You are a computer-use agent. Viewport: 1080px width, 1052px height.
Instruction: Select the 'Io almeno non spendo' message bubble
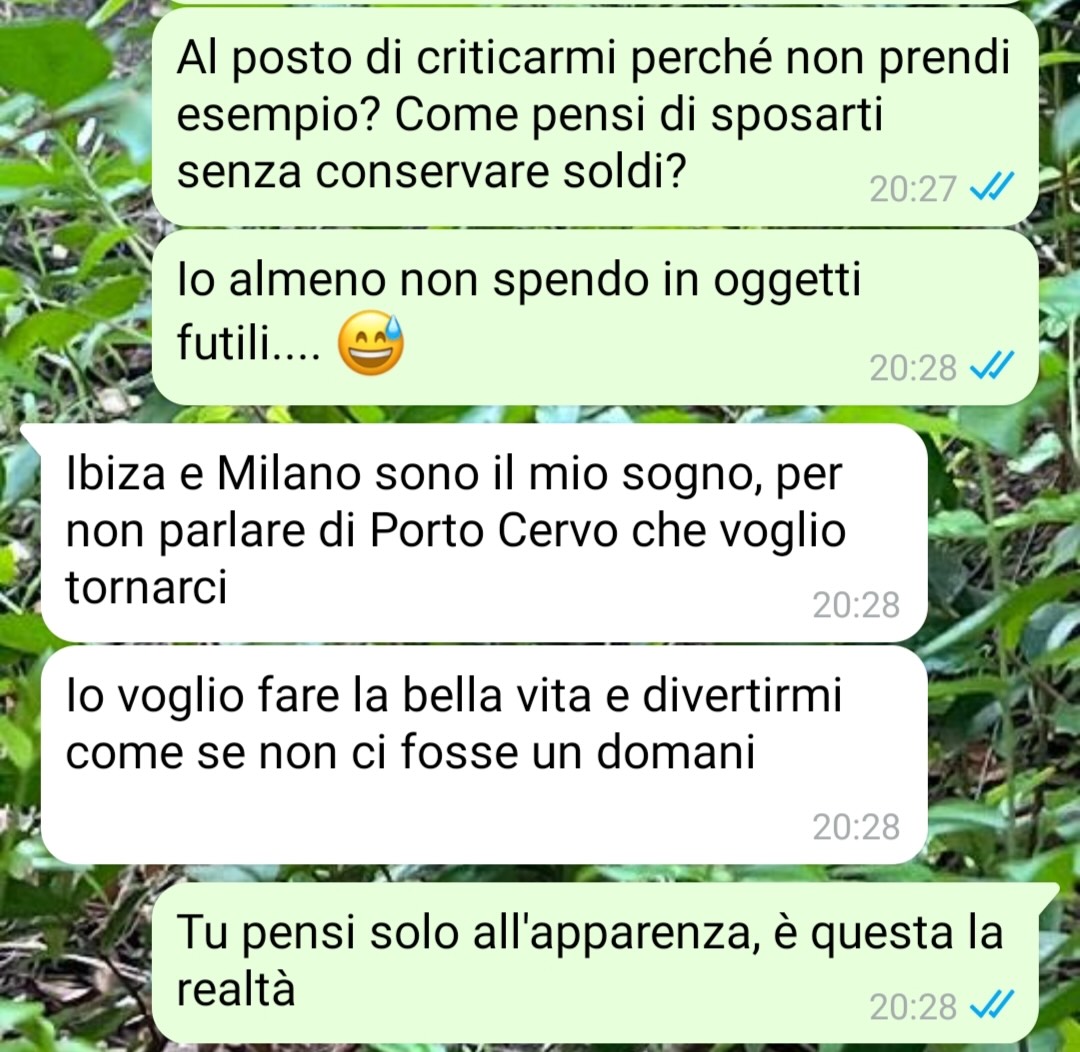[x=595, y=317]
